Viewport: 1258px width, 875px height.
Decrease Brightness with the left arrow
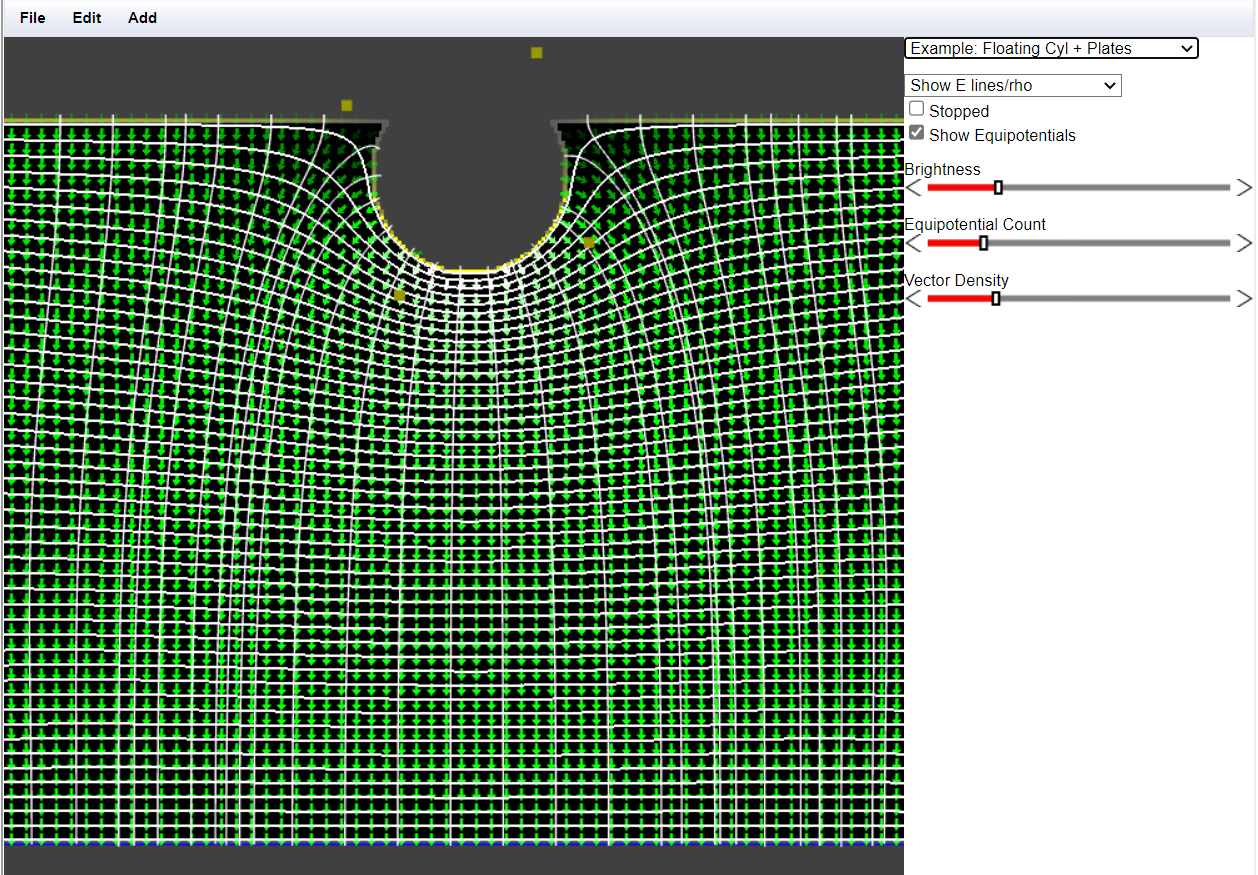(914, 187)
